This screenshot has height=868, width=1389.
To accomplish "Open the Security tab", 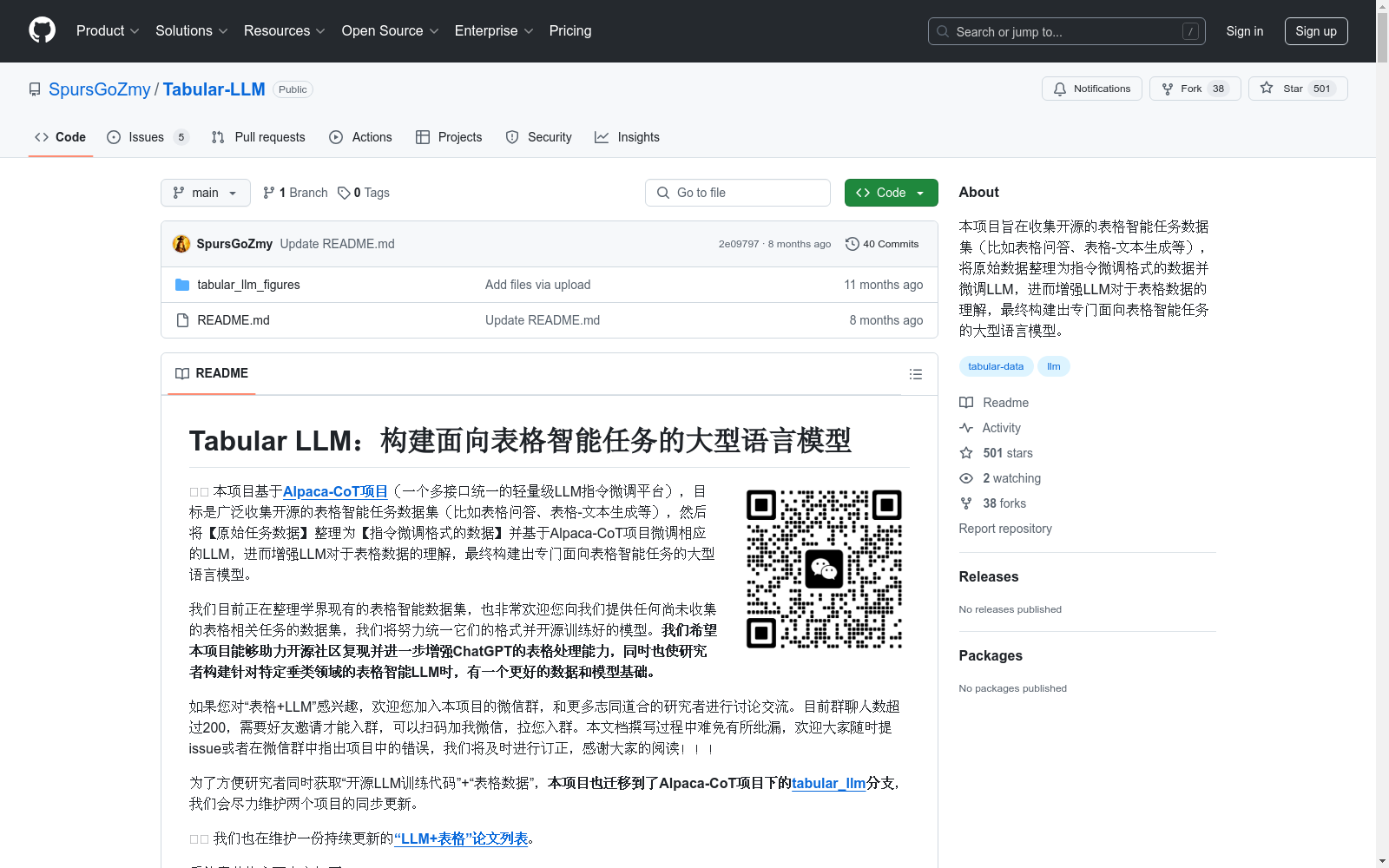I will click(x=538, y=137).
